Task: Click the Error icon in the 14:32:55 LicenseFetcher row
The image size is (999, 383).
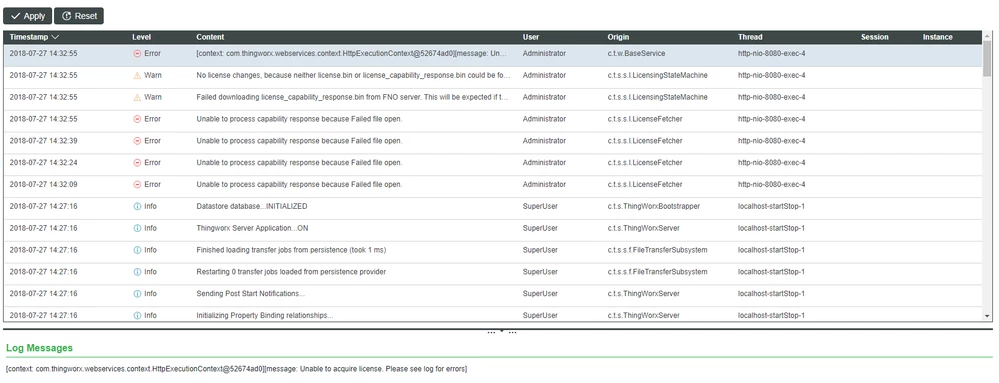Action: [x=137, y=119]
